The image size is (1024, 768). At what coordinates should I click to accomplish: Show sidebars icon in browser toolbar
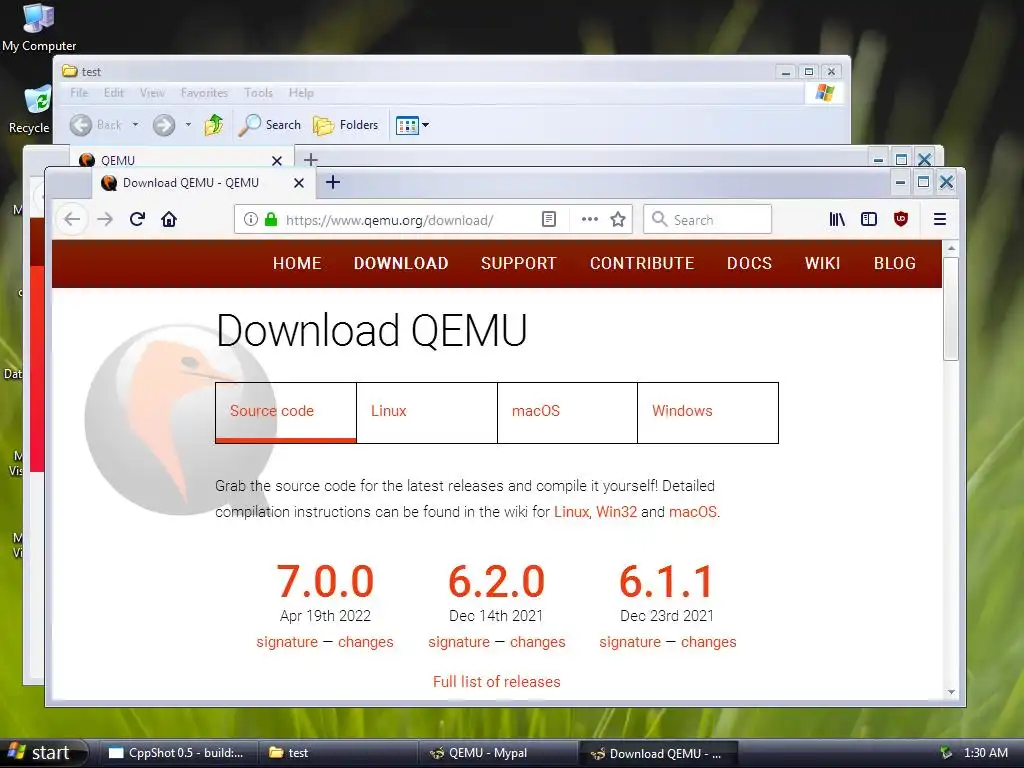point(869,219)
